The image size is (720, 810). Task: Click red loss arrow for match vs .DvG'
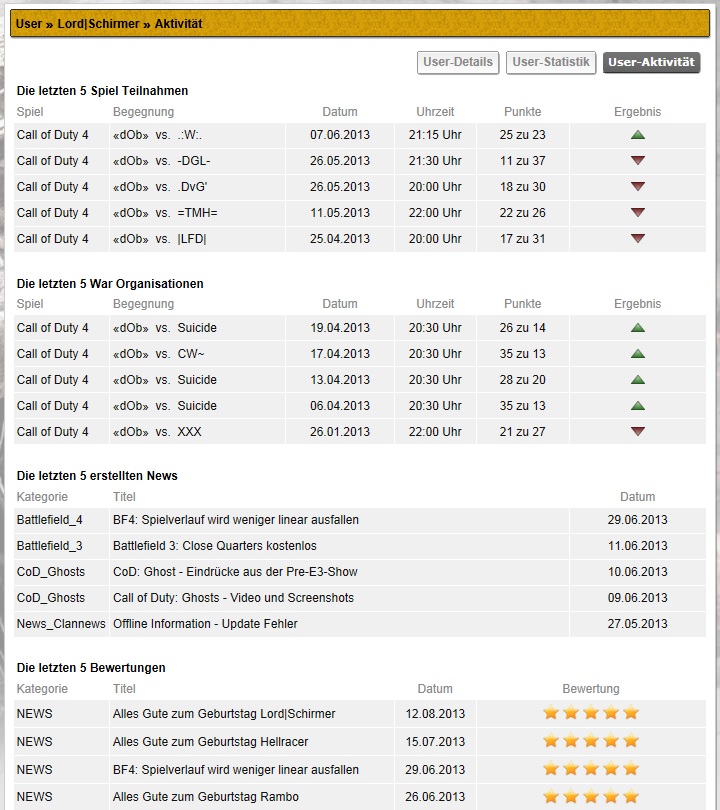point(638,186)
